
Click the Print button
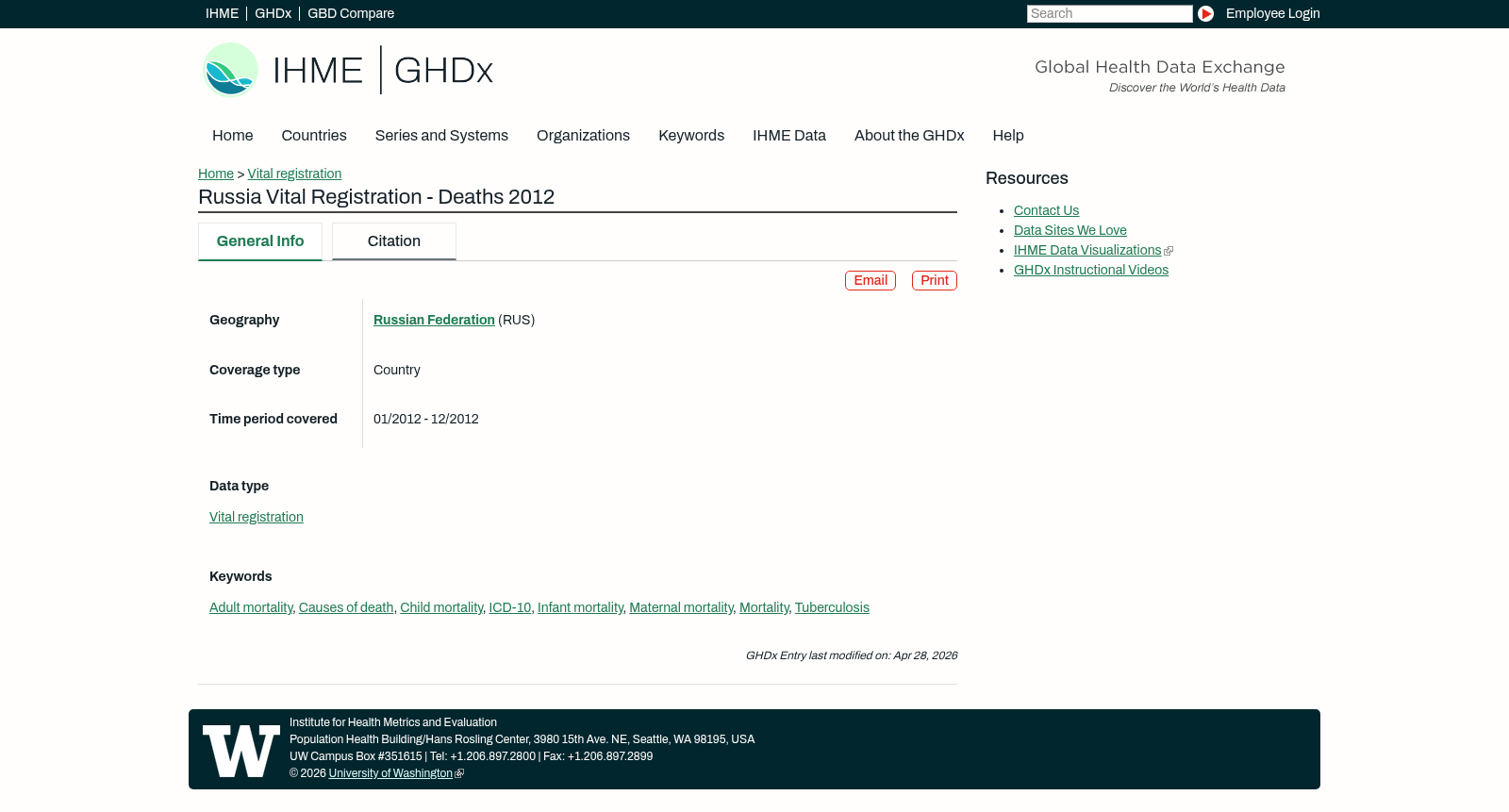coord(935,281)
